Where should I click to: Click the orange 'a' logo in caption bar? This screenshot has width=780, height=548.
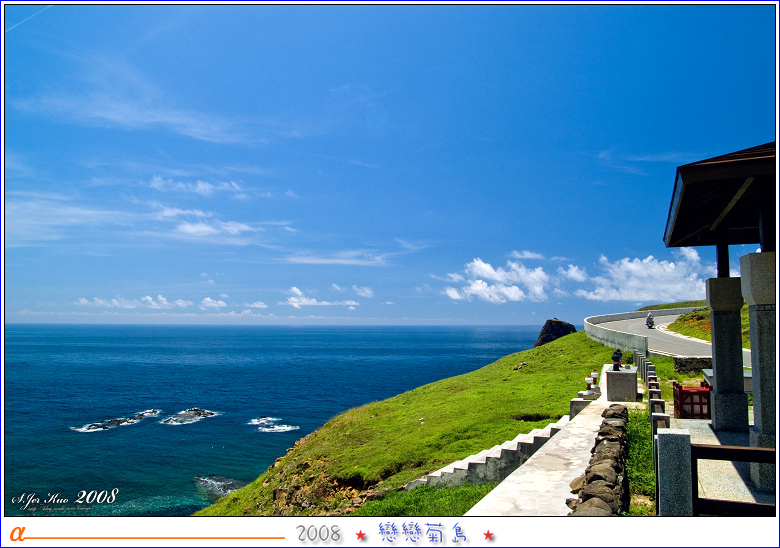[x=17, y=533]
